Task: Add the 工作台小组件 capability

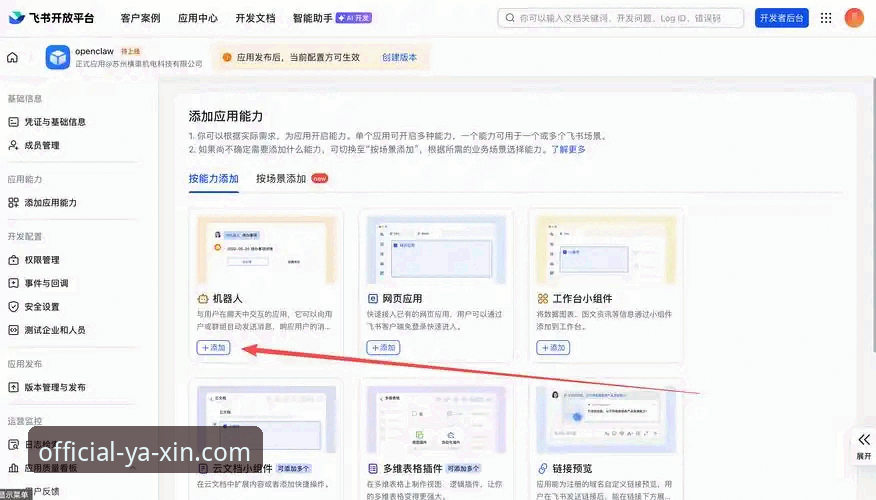Action: click(x=553, y=347)
